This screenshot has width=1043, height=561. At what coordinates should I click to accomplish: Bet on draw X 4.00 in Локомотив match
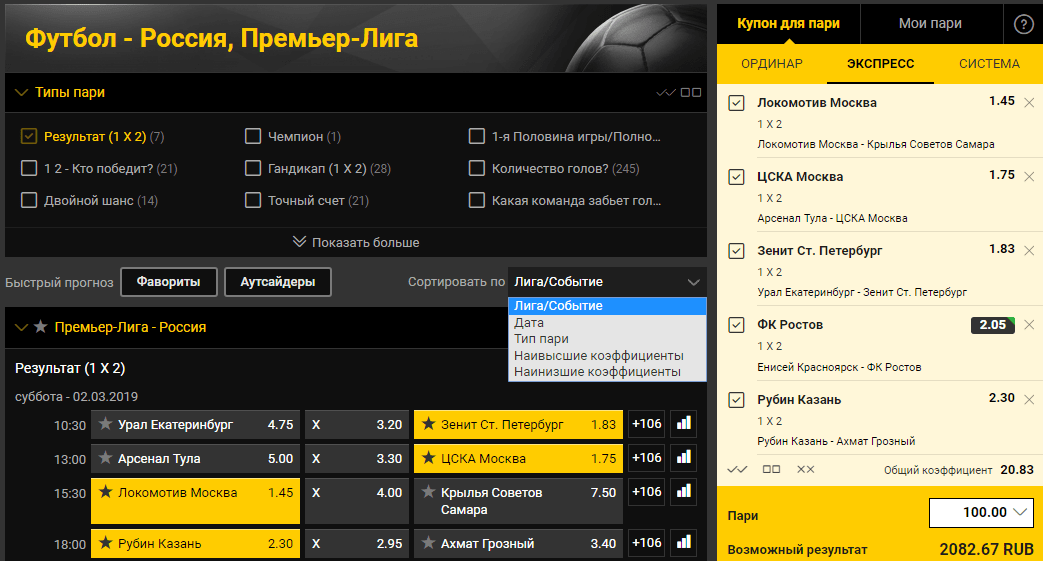pos(357,501)
